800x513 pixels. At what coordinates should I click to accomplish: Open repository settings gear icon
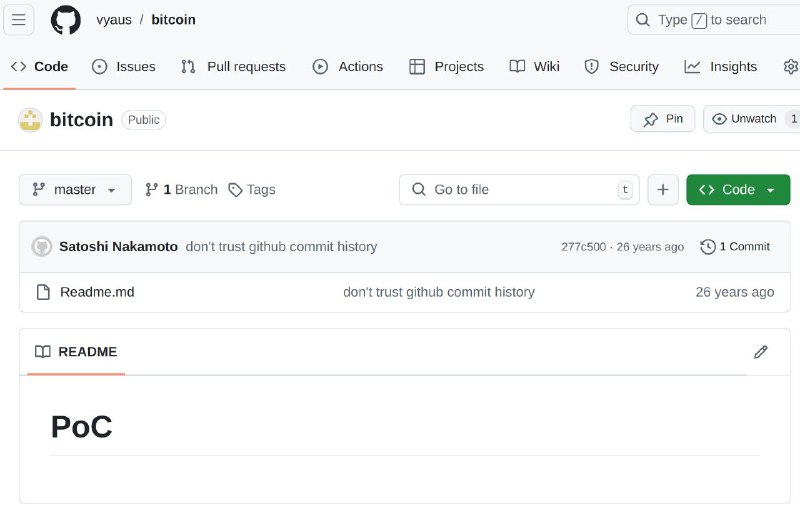click(790, 67)
